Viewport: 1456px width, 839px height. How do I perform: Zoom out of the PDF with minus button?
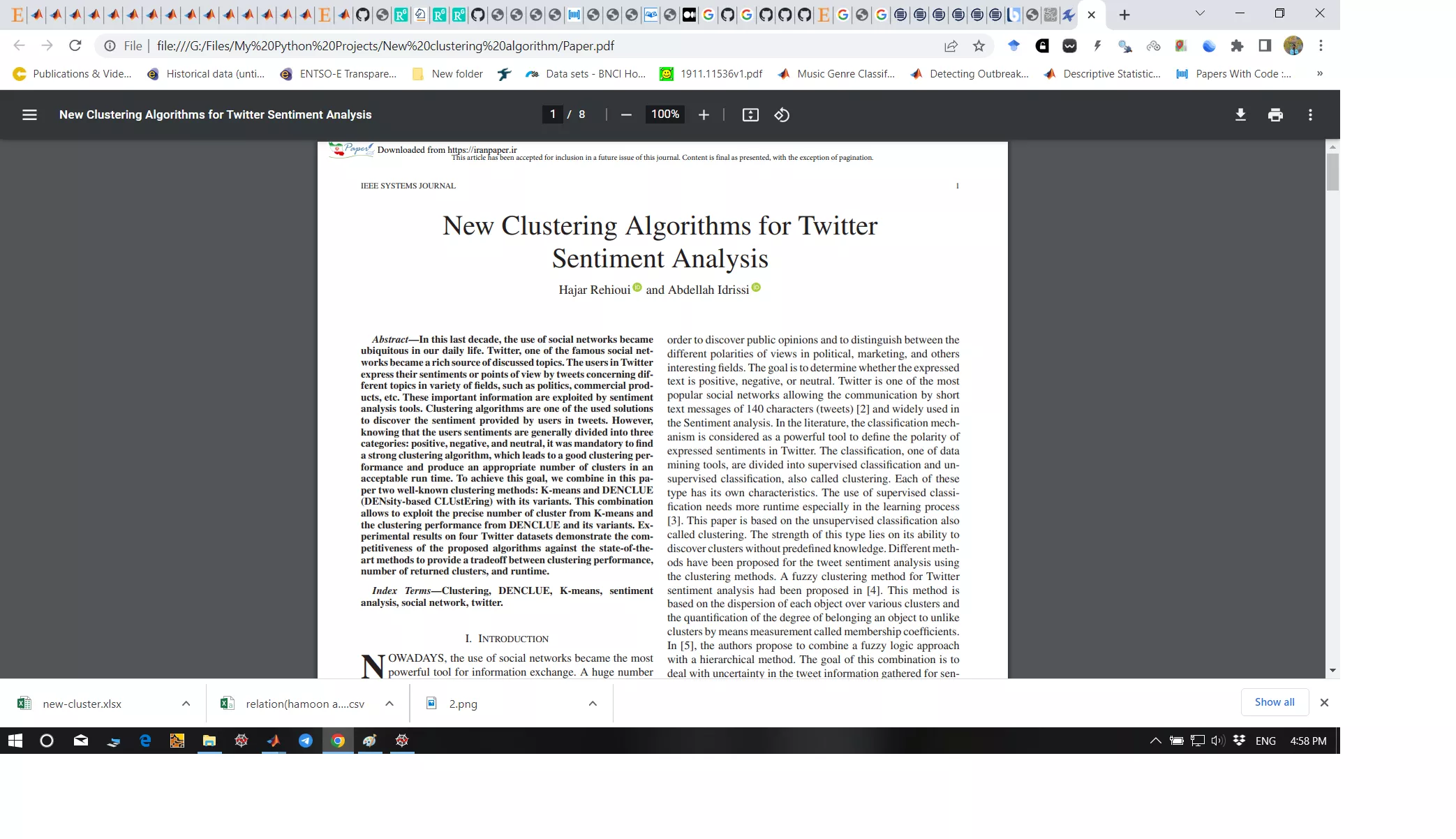point(626,114)
